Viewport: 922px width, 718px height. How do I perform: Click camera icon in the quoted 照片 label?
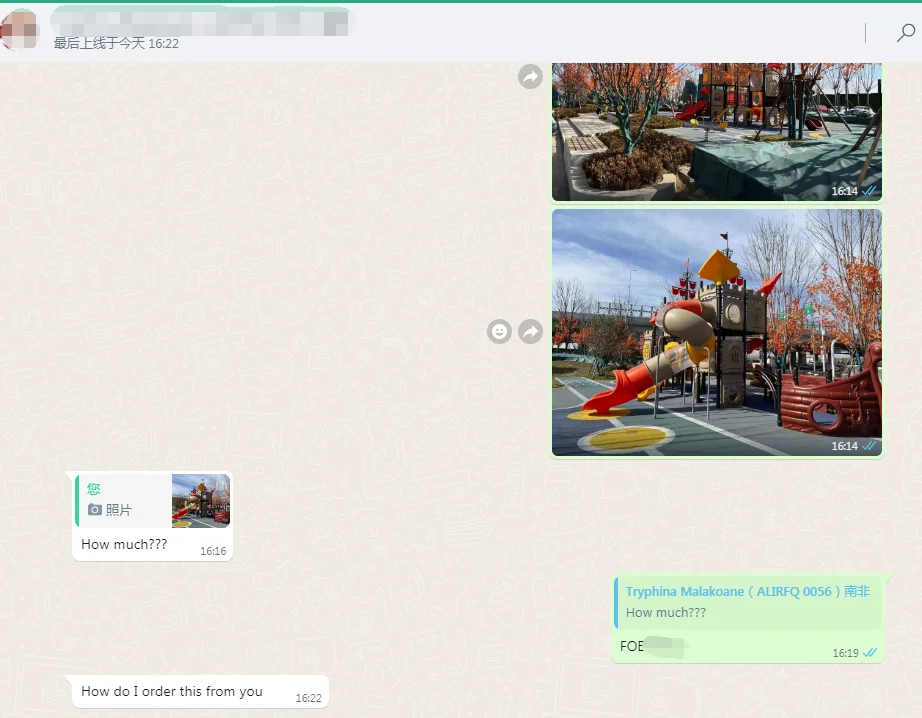click(x=95, y=510)
